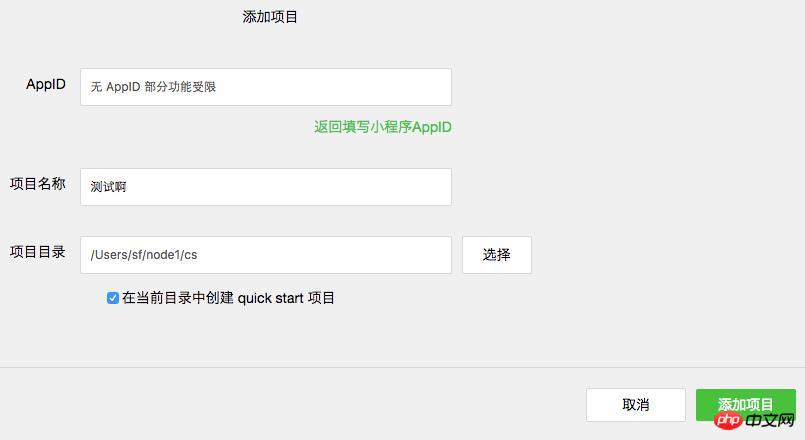Cancel with the 取消 button

pyautogui.click(x=636, y=405)
